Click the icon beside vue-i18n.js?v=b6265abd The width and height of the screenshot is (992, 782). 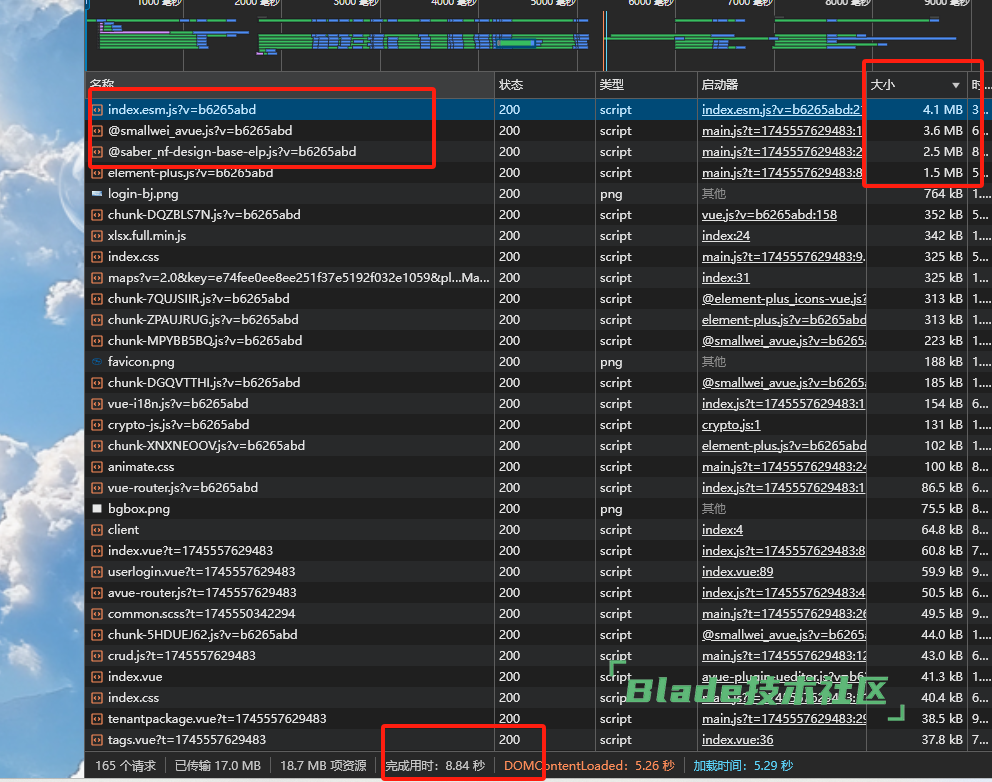[97, 404]
